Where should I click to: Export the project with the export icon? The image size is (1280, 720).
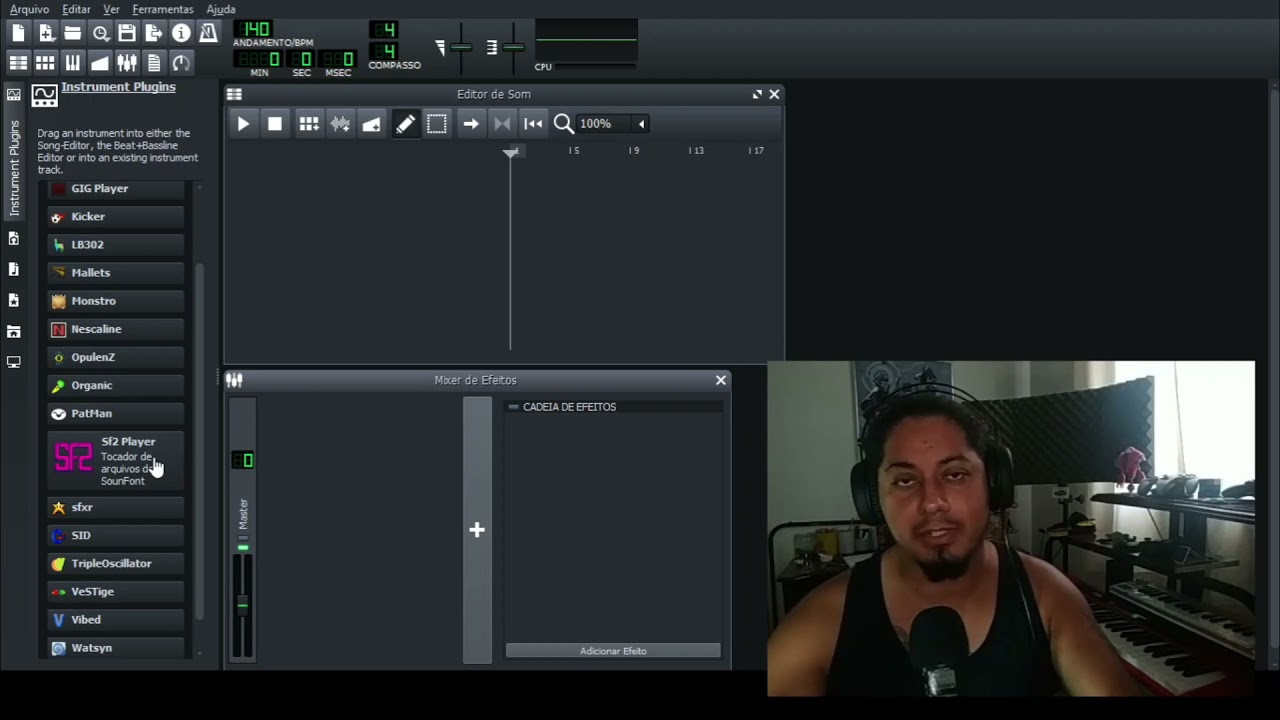(154, 33)
